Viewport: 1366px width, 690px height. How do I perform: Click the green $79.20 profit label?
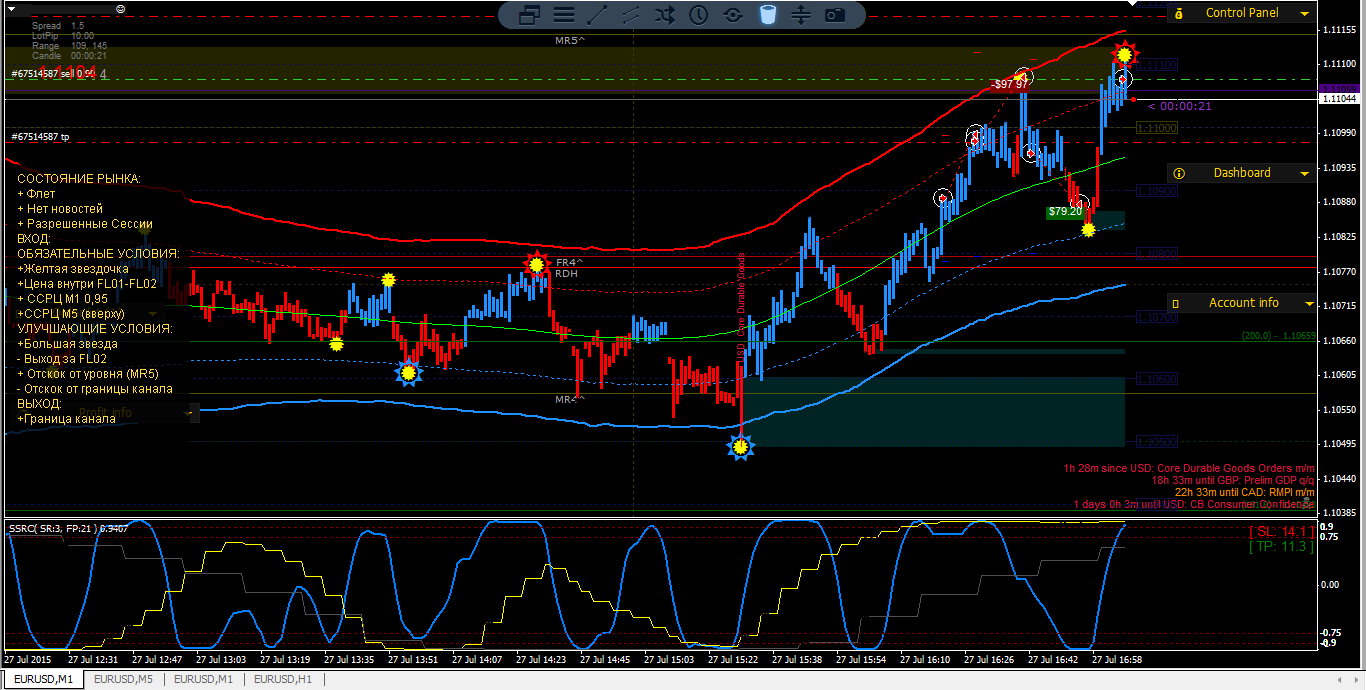[1065, 212]
